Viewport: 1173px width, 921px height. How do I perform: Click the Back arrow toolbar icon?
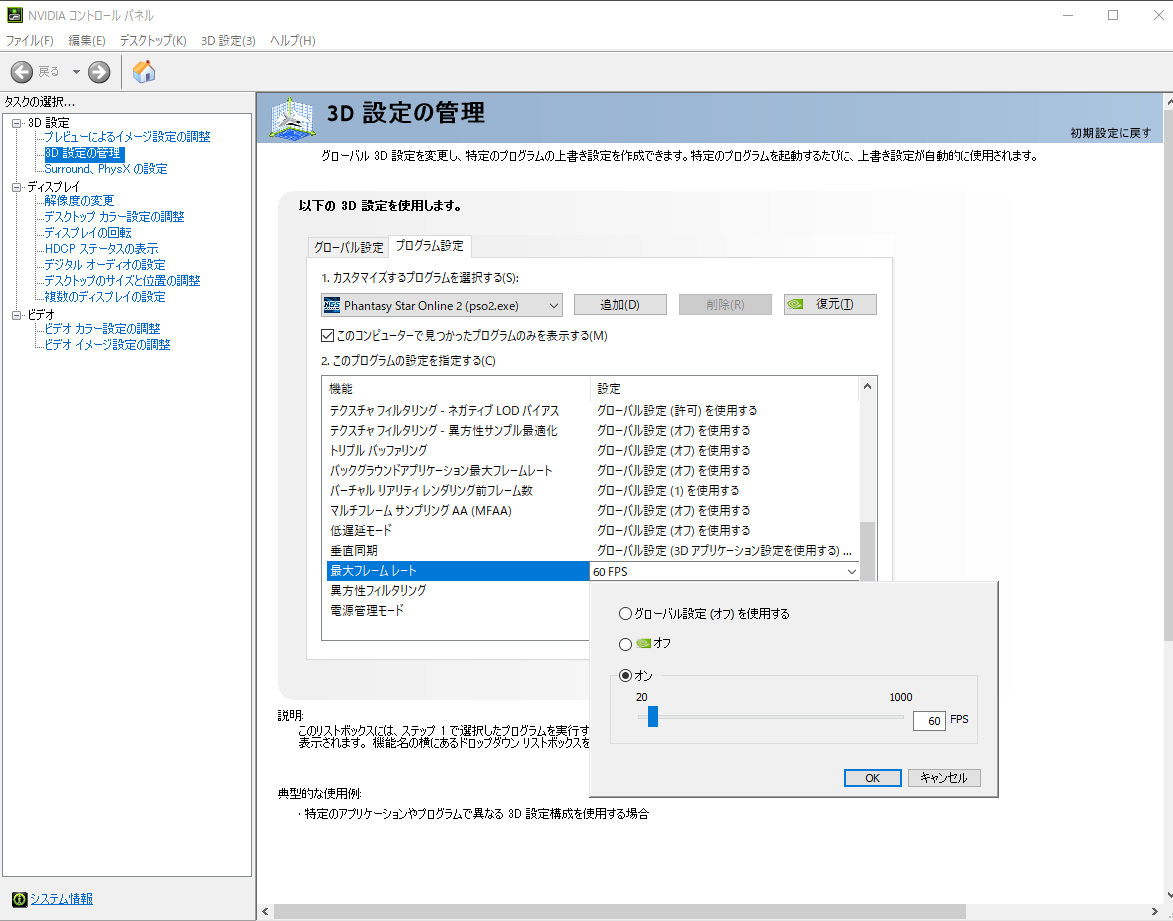click(x=21, y=72)
